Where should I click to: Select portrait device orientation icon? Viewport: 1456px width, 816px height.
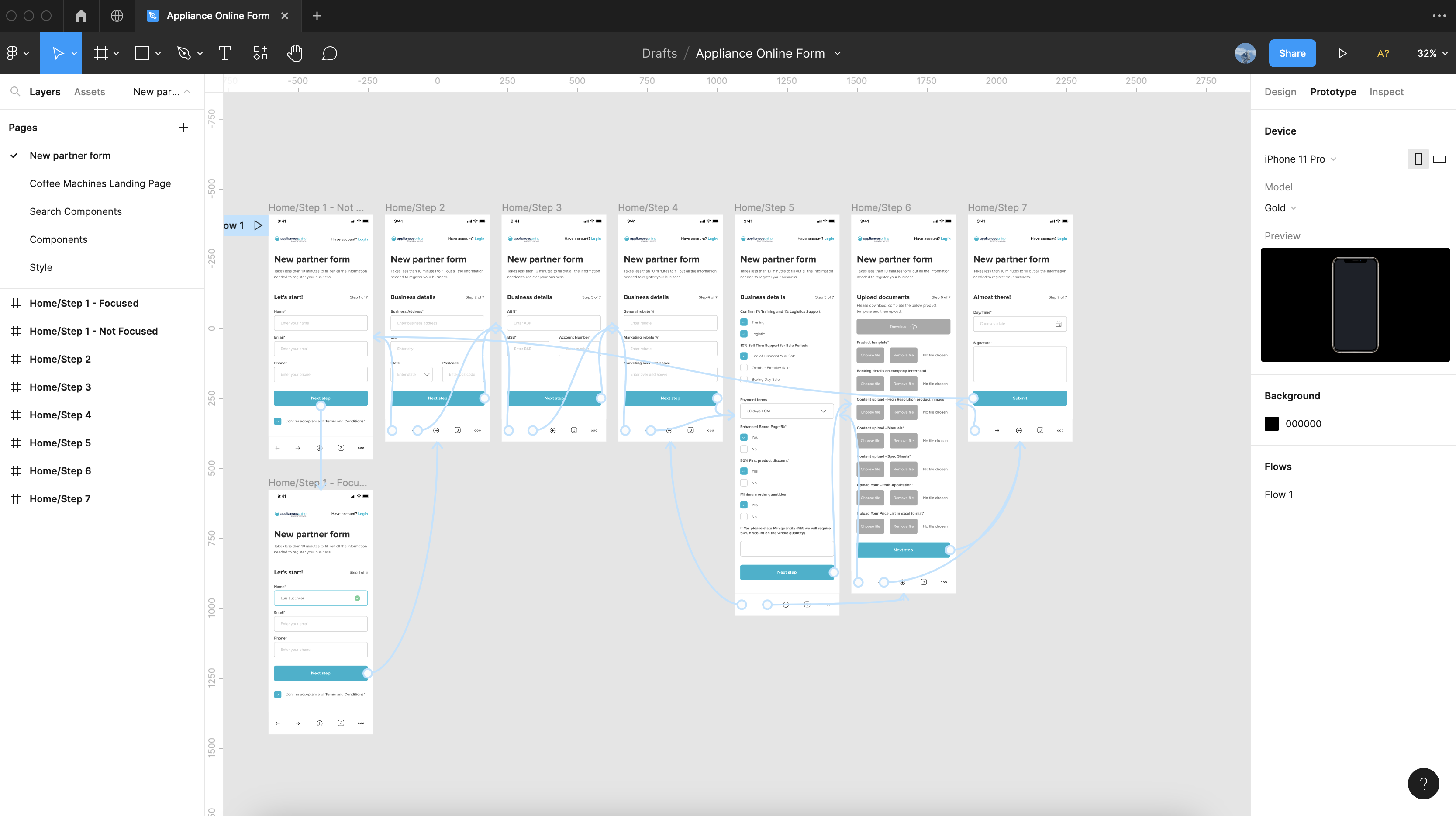click(x=1418, y=159)
